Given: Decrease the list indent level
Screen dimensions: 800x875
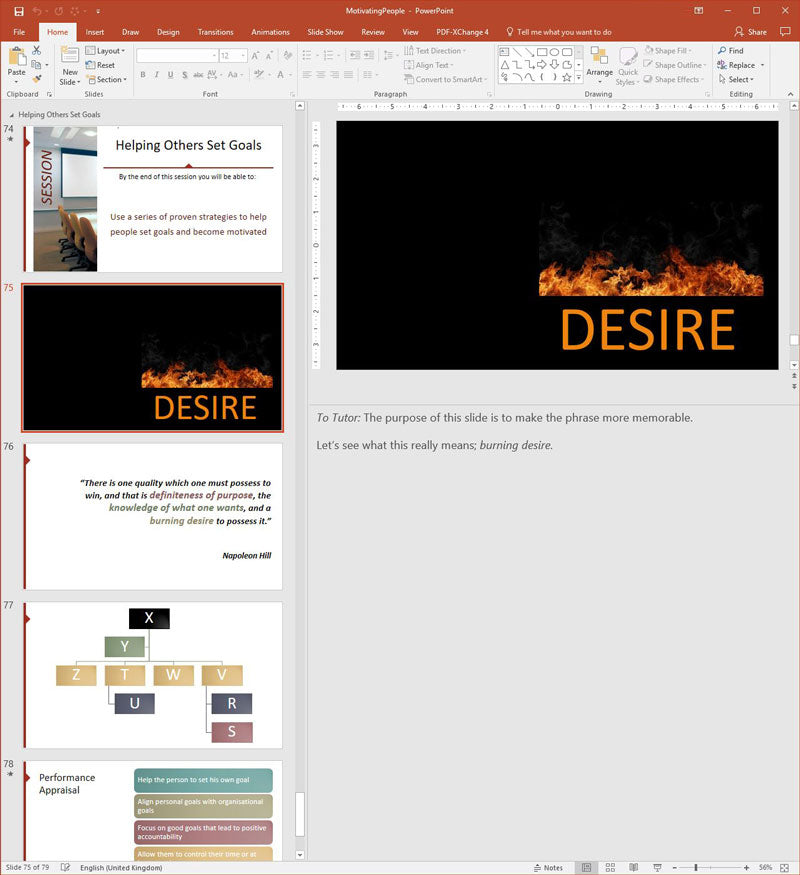Looking at the screenshot, I should click(355, 55).
